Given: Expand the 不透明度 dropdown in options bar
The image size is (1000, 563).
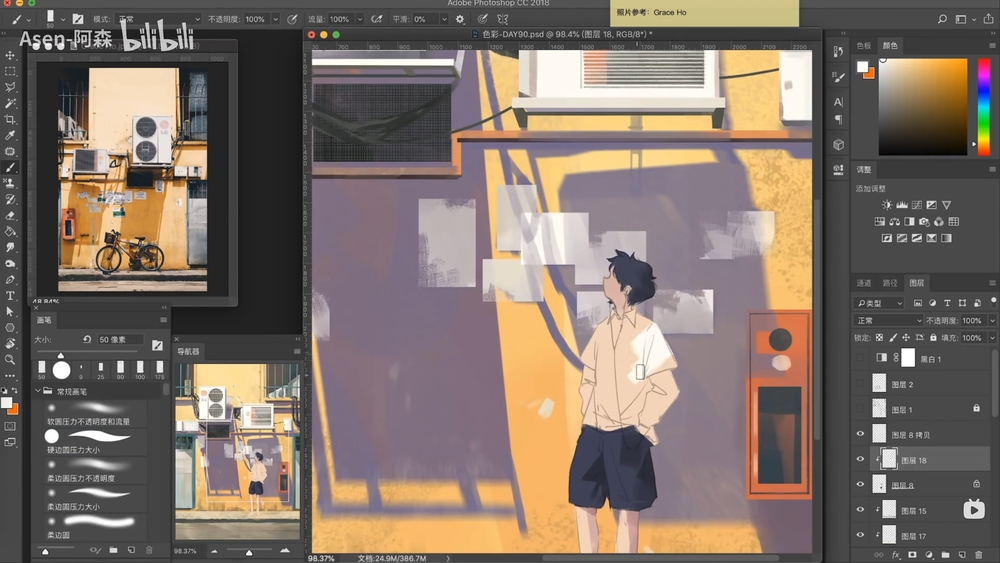Looking at the screenshot, I should pyautogui.click(x=277, y=19).
